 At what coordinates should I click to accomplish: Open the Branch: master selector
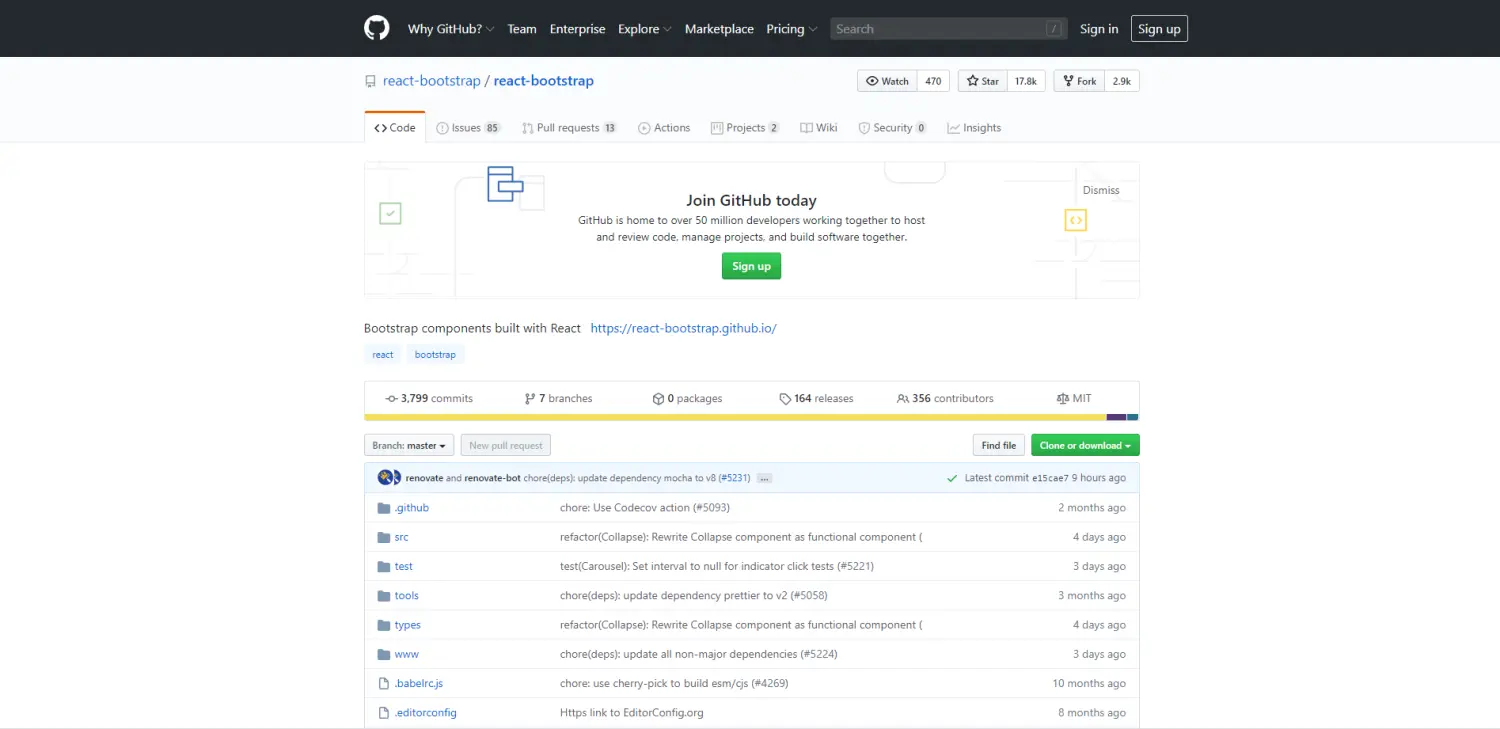point(410,446)
